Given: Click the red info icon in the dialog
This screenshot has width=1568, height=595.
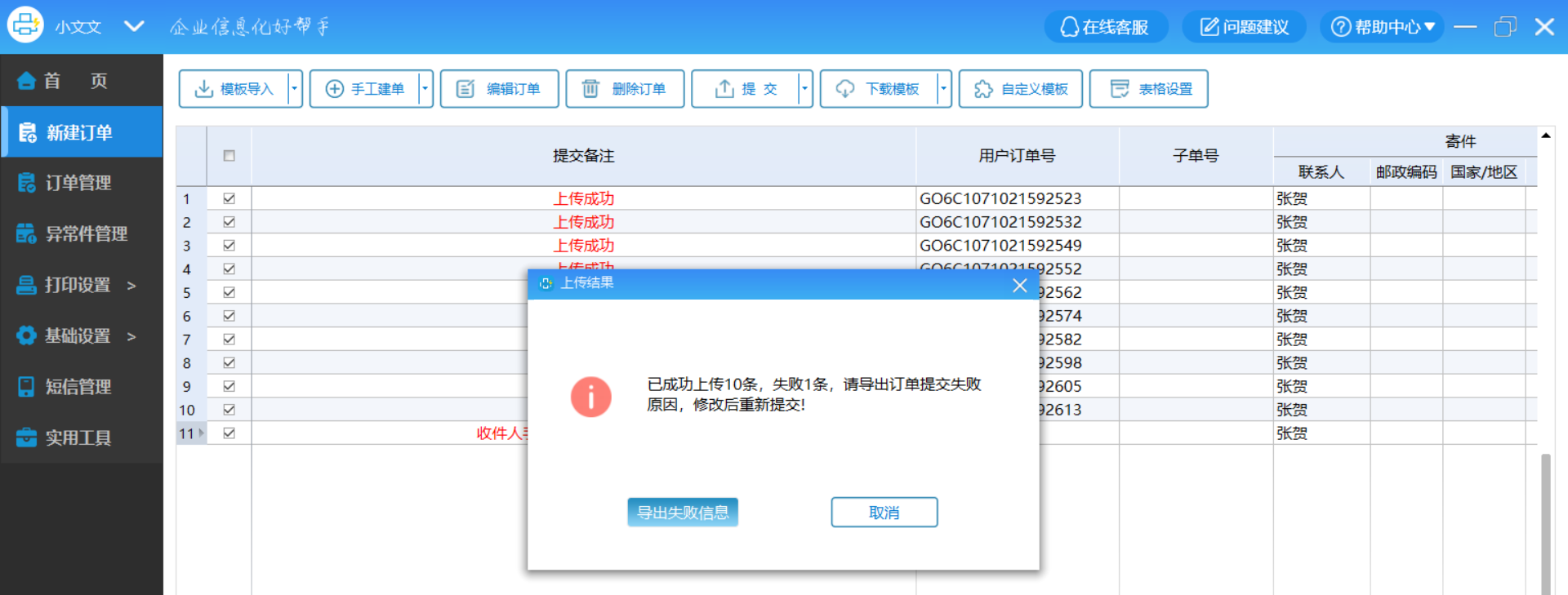Looking at the screenshot, I should tap(591, 397).
